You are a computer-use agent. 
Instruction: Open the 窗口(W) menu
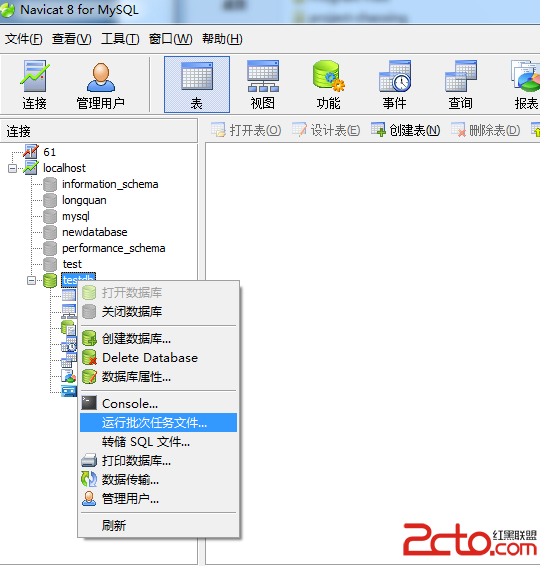point(170,39)
